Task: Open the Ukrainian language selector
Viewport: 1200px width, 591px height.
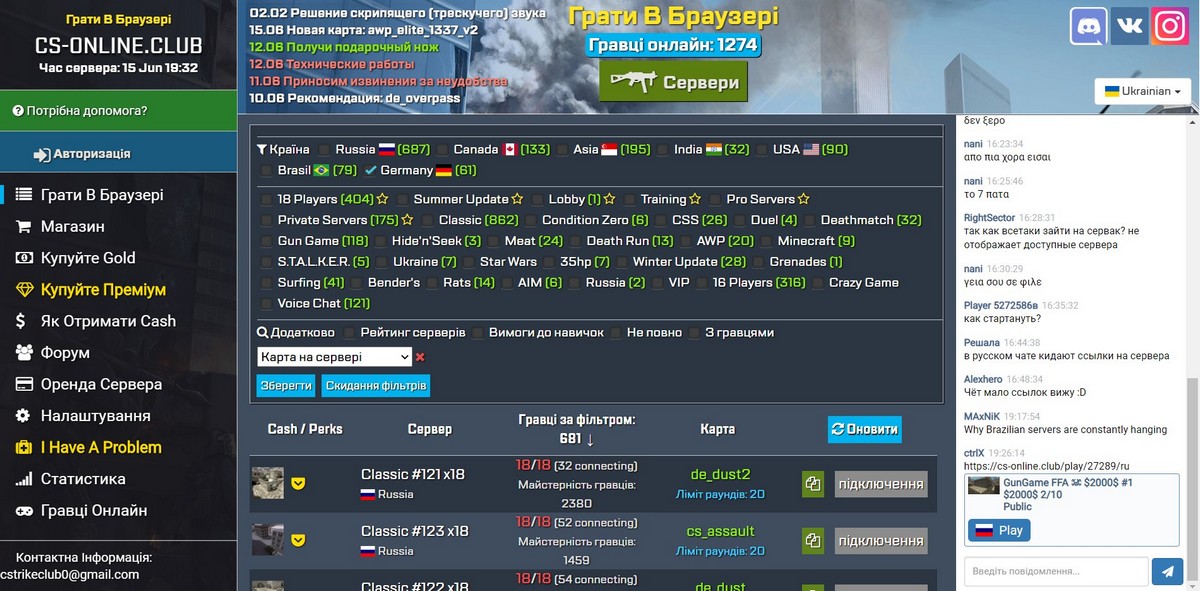Action: click(1141, 90)
